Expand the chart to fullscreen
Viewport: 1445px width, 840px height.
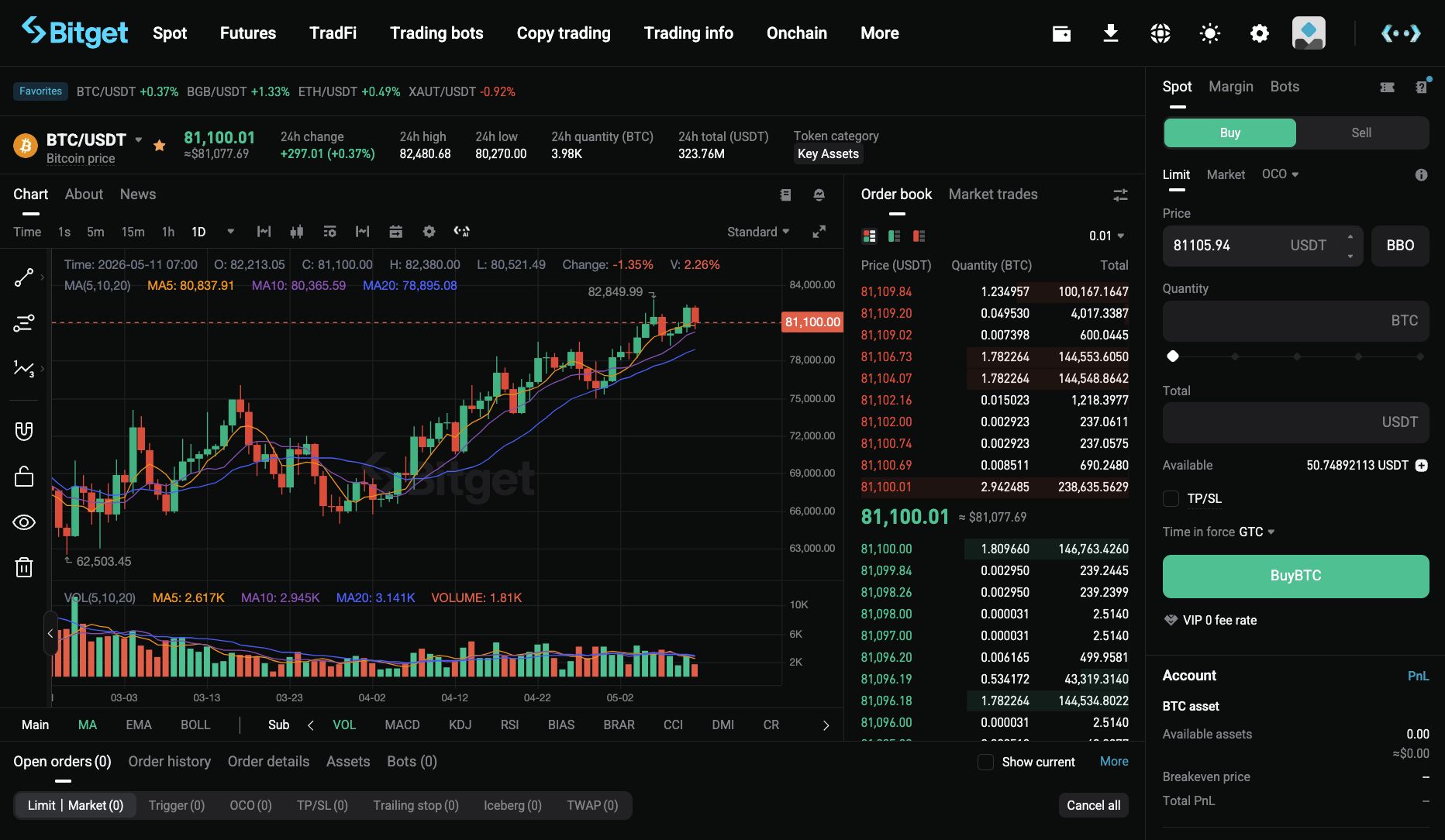819,232
